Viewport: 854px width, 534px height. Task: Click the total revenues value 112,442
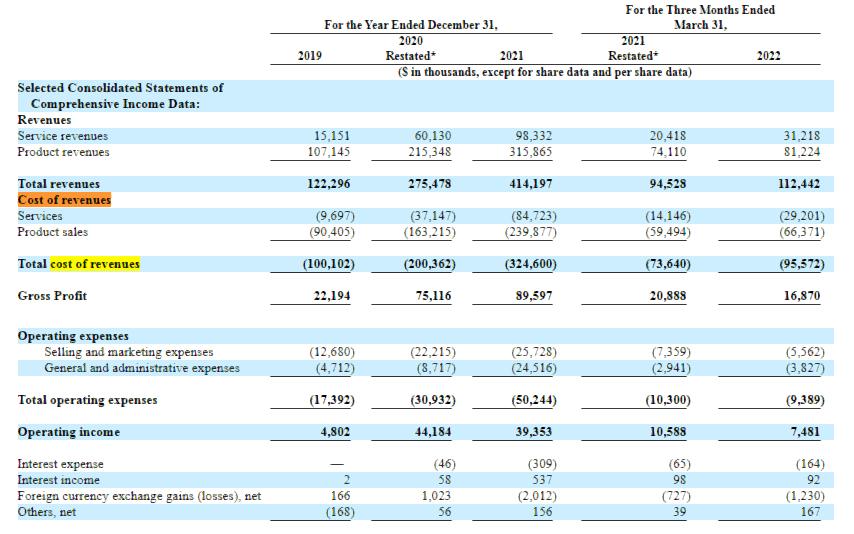pos(798,184)
